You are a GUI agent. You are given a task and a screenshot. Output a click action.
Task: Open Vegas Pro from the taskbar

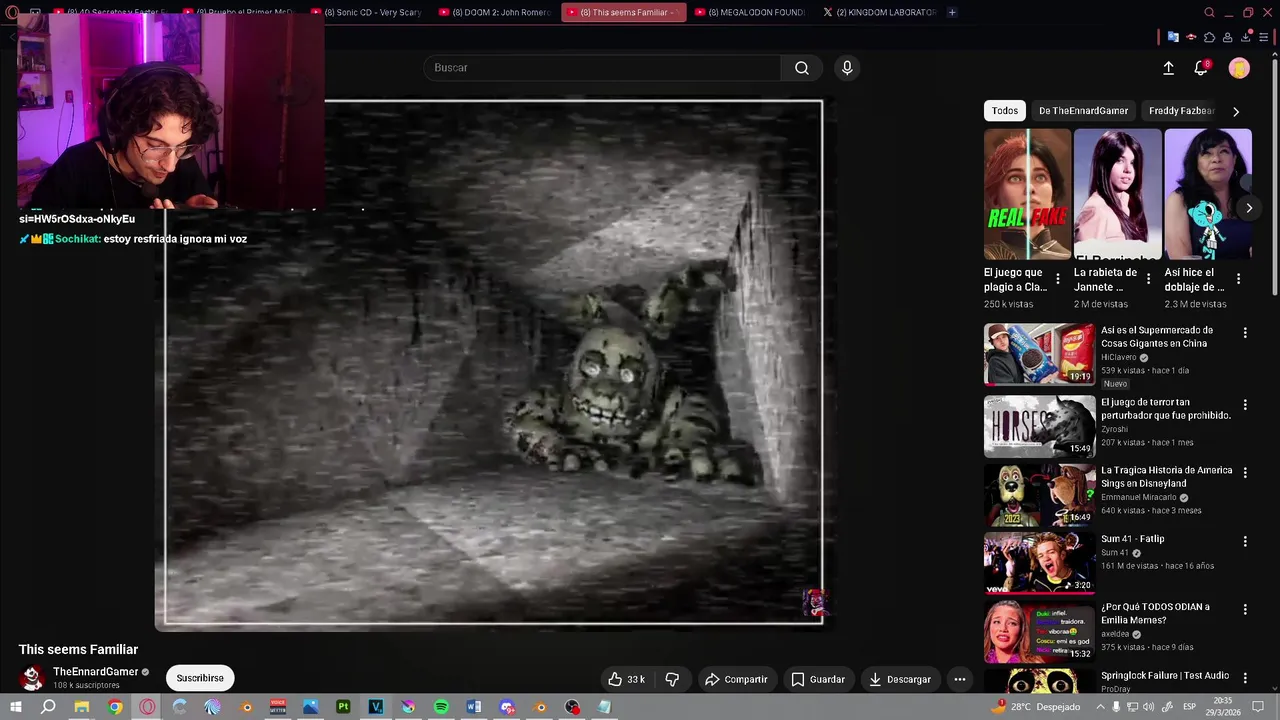point(376,707)
